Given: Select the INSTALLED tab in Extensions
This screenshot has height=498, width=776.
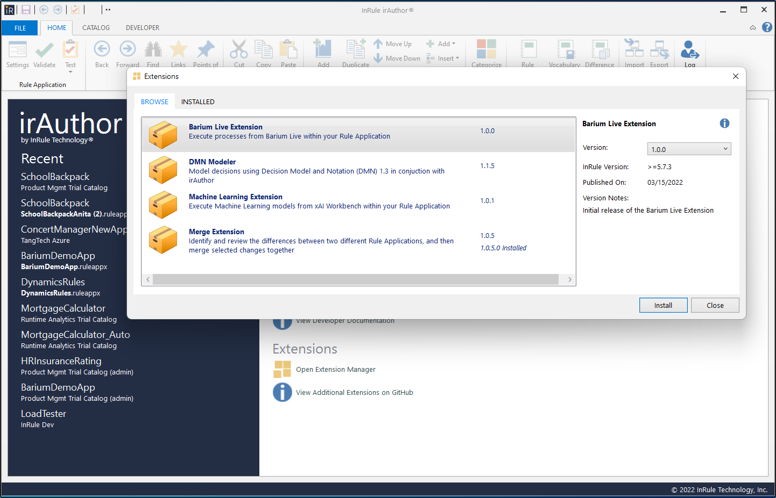Looking at the screenshot, I should point(197,101).
